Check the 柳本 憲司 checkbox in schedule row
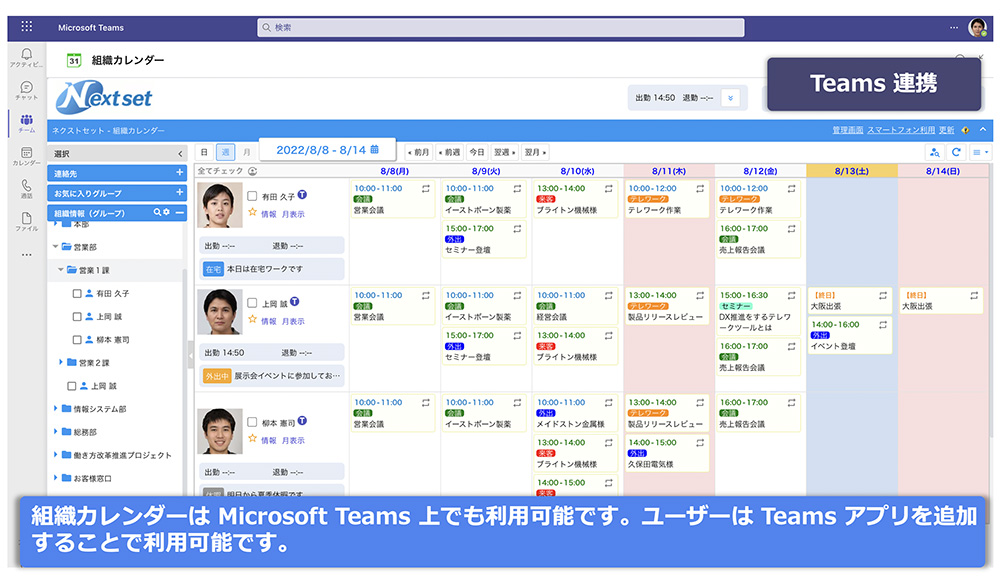Screen dimensions: 1000x576 pyautogui.click(x=252, y=422)
